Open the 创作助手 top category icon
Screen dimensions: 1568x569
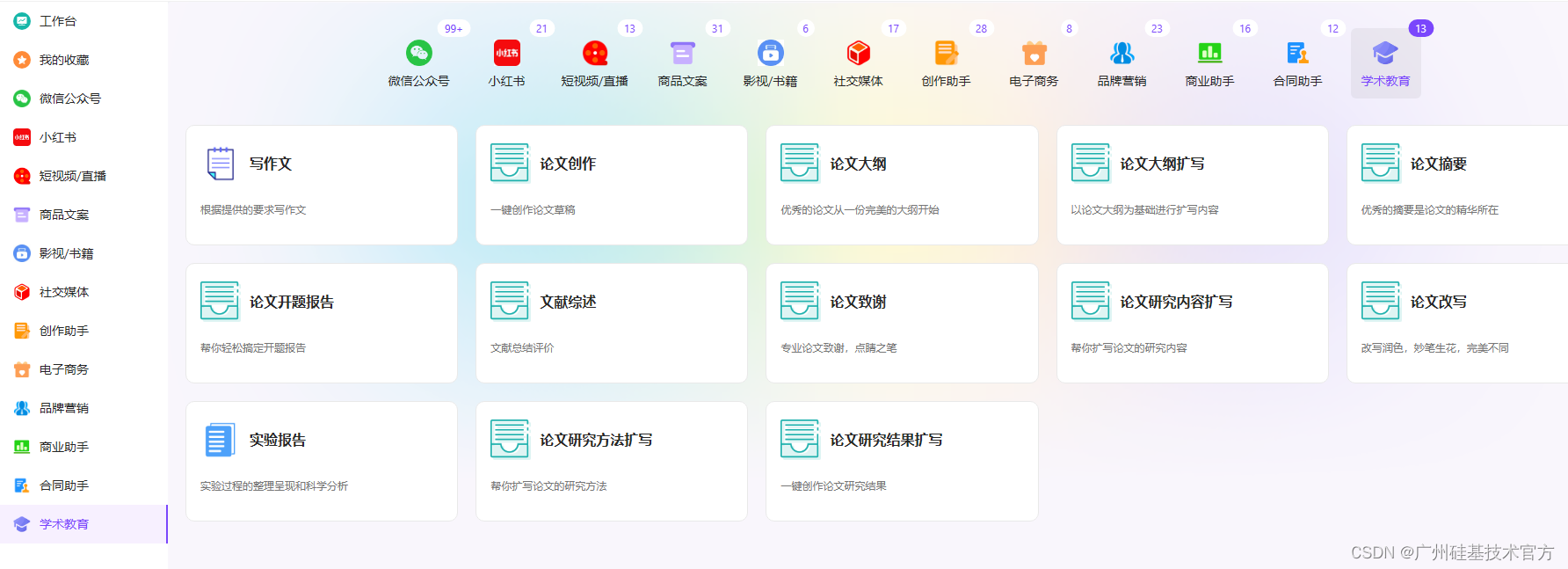[947, 53]
